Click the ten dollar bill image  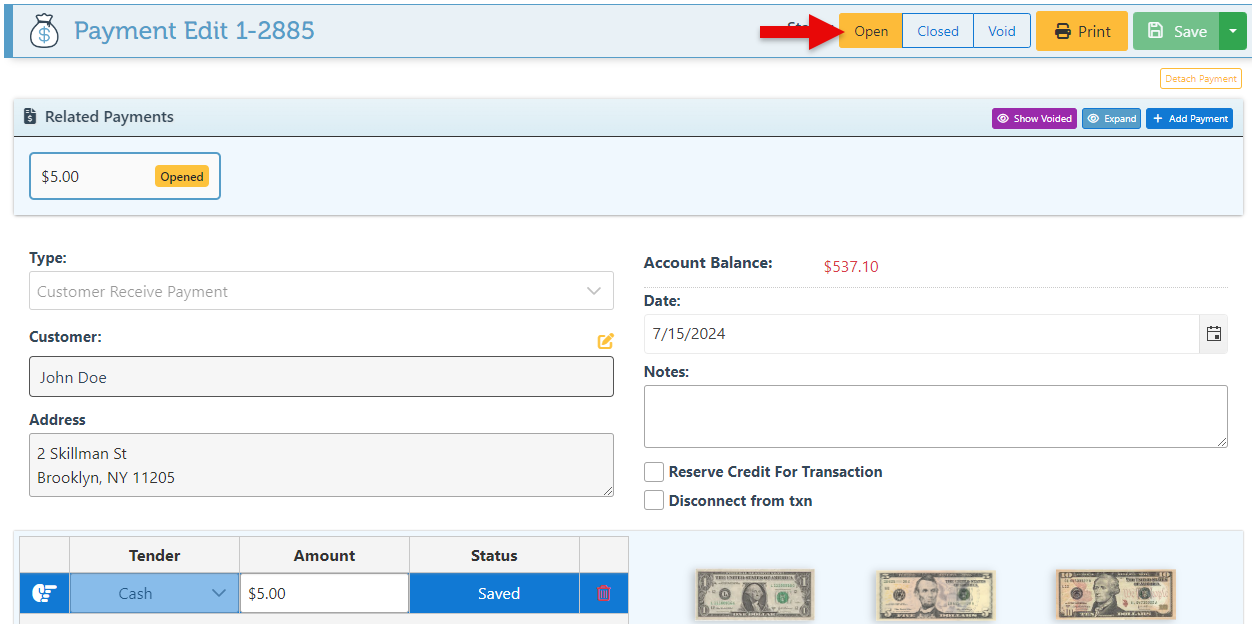(x=1115, y=596)
